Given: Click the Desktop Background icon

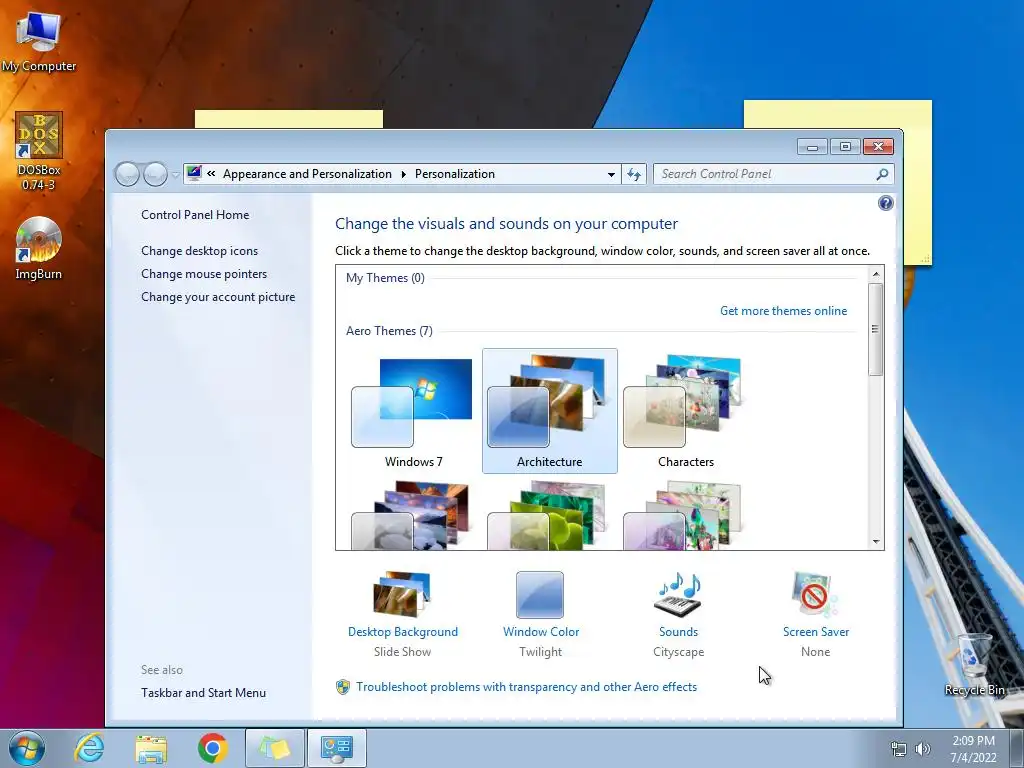Looking at the screenshot, I should point(402,594).
